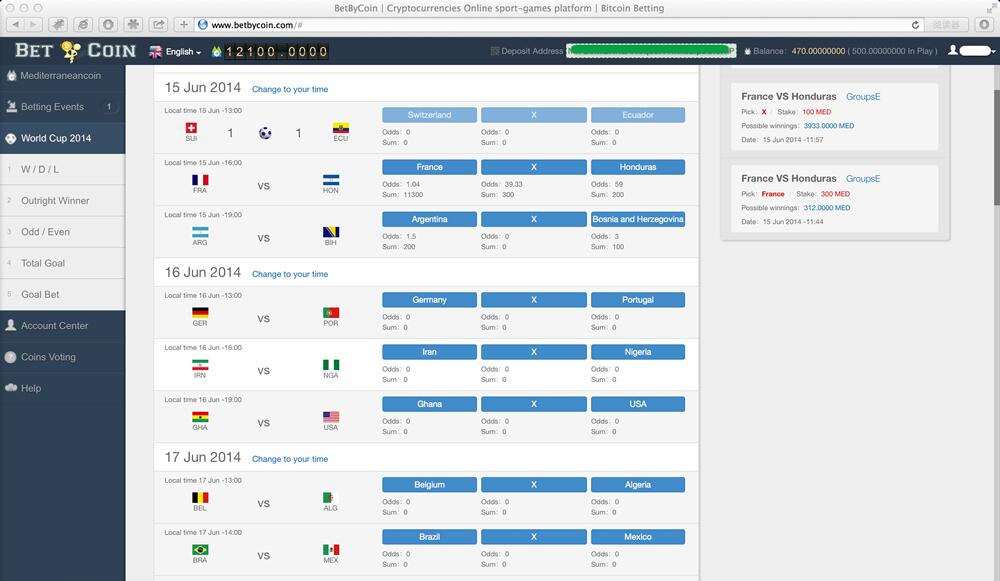Click the Honduras flag icon
Viewport: 1000px width, 581px height.
pyautogui.click(x=330, y=180)
